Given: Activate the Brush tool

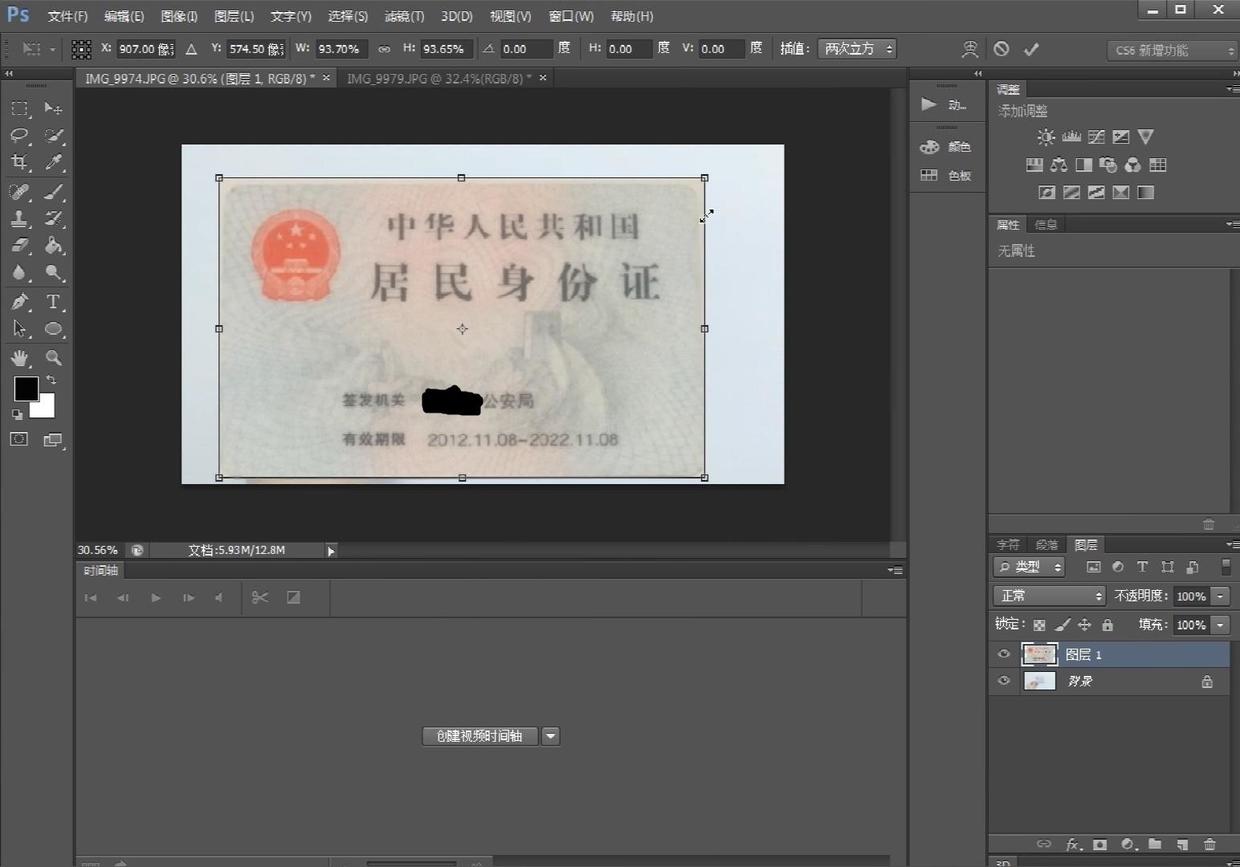Looking at the screenshot, I should pyautogui.click(x=53, y=191).
